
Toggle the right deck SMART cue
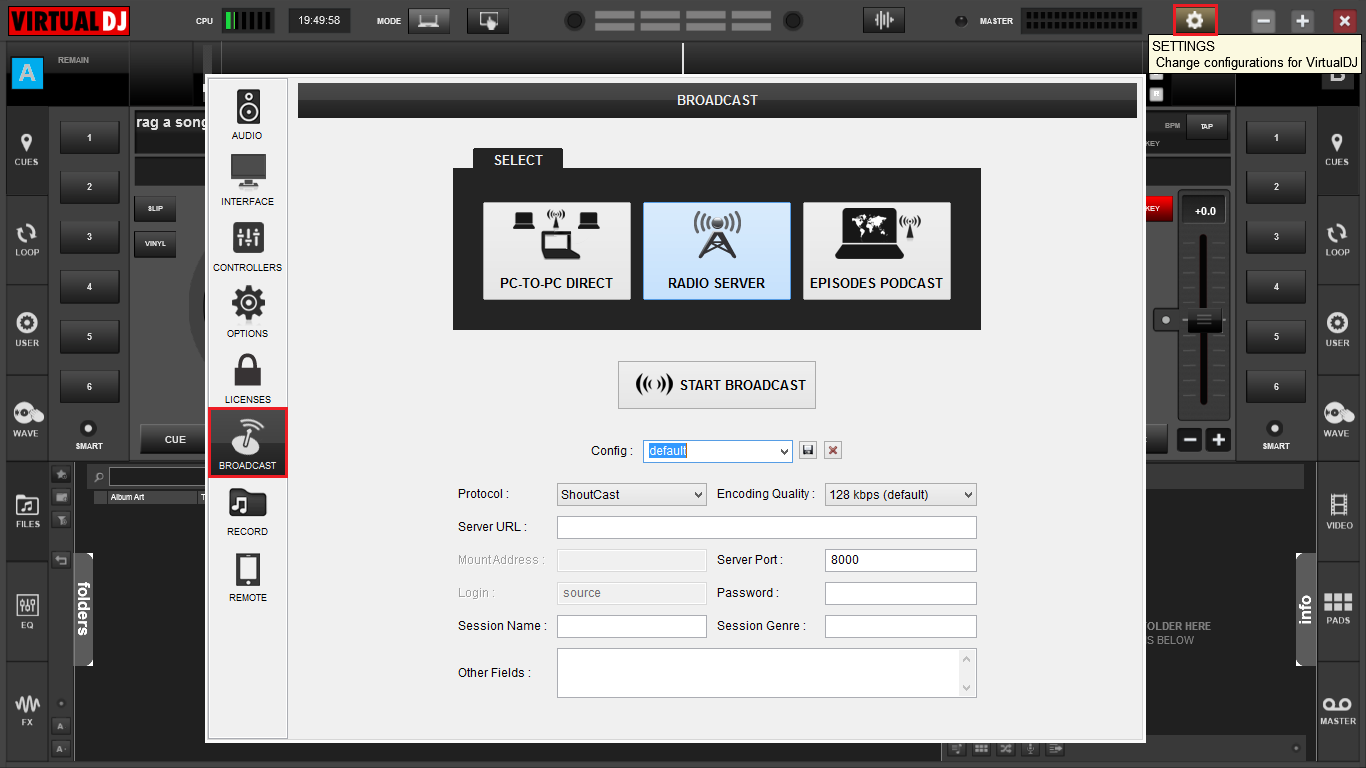1276,433
